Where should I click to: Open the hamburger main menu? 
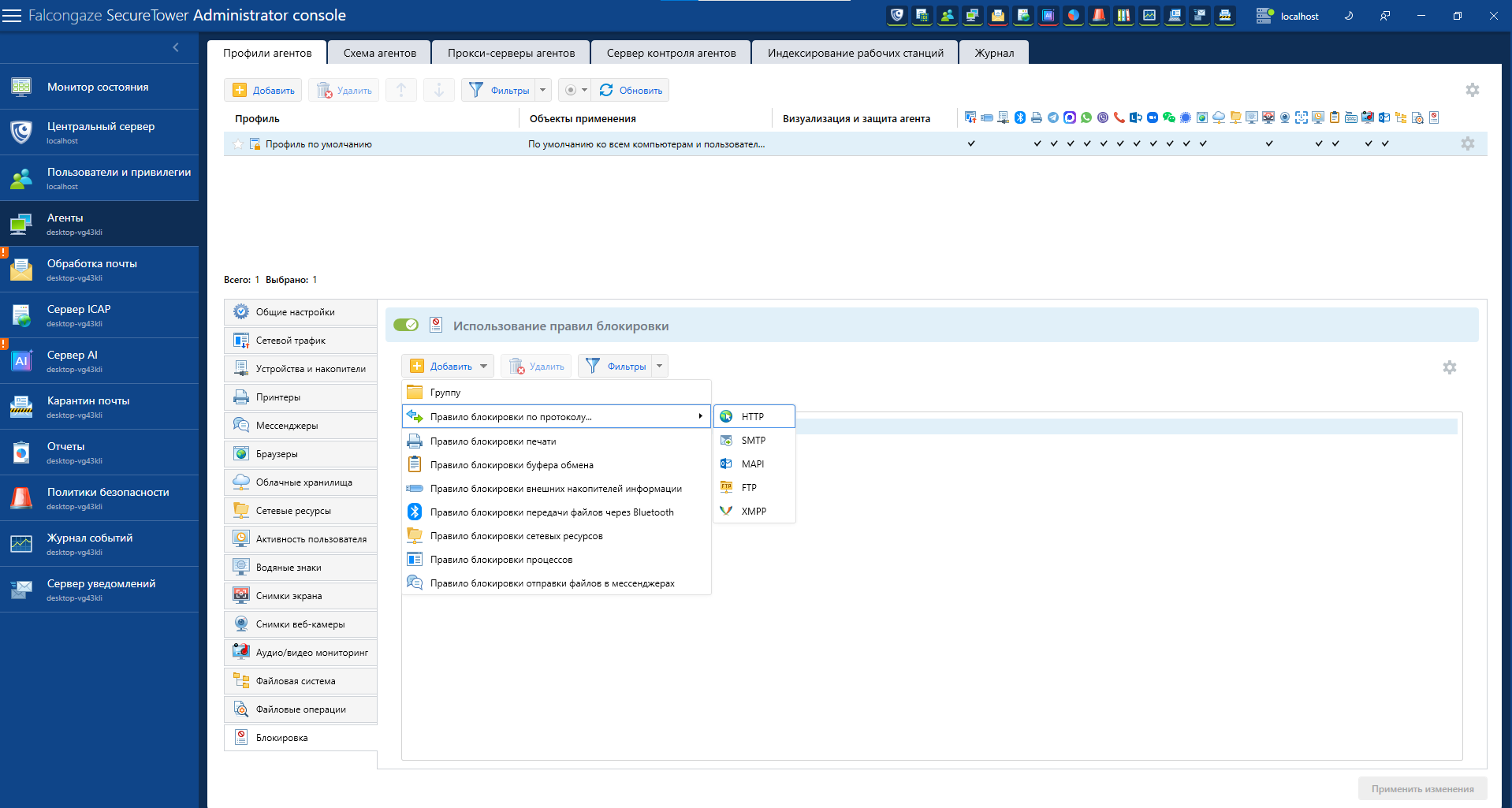[x=12, y=16]
